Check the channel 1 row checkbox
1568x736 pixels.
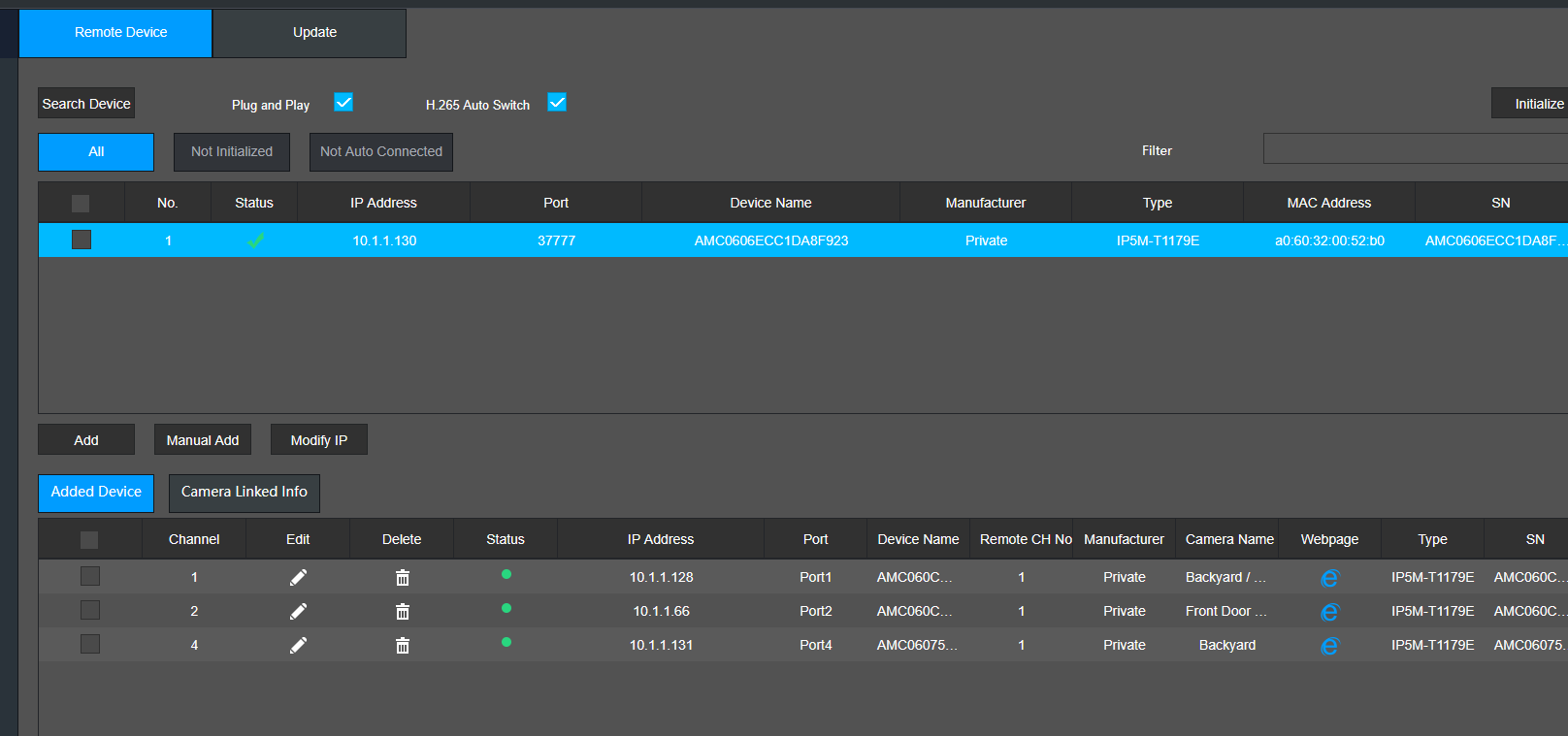(90, 576)
